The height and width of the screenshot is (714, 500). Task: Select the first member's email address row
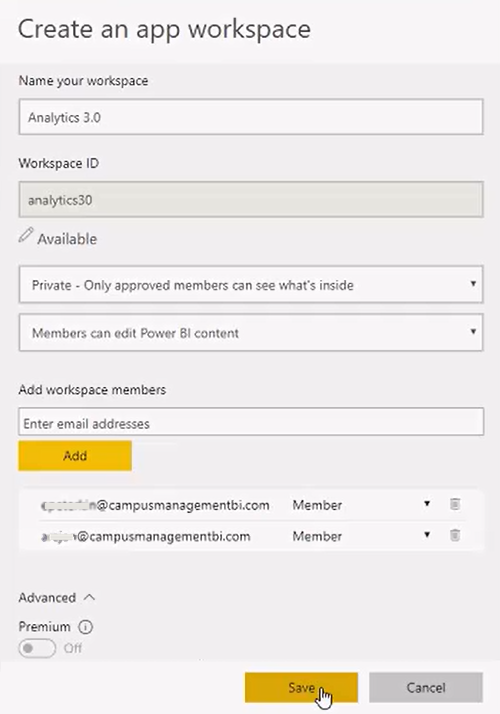pos(251,505)
